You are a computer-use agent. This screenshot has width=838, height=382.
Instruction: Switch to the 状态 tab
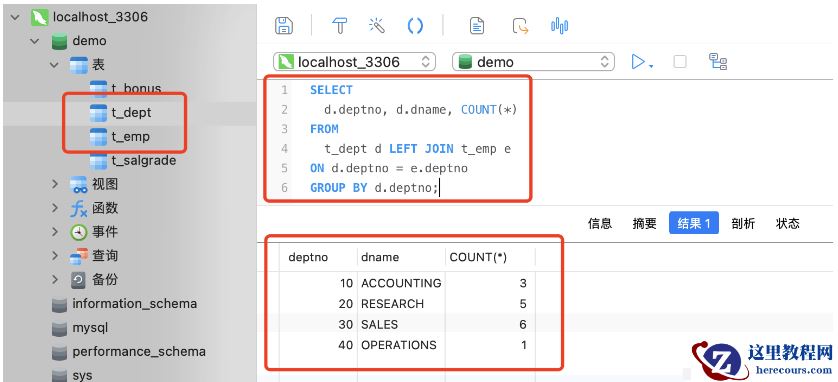pyautogui.click(x=788, y=223)
